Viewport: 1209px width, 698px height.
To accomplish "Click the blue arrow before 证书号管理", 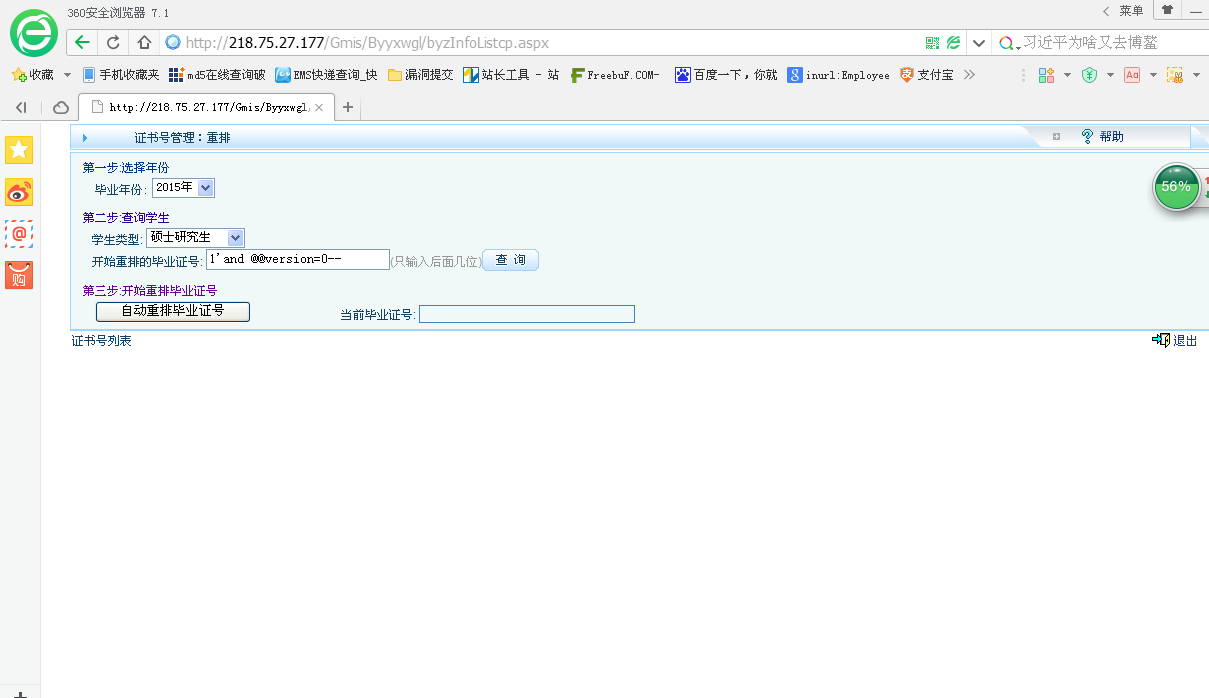I will click(x=85, y=137).
